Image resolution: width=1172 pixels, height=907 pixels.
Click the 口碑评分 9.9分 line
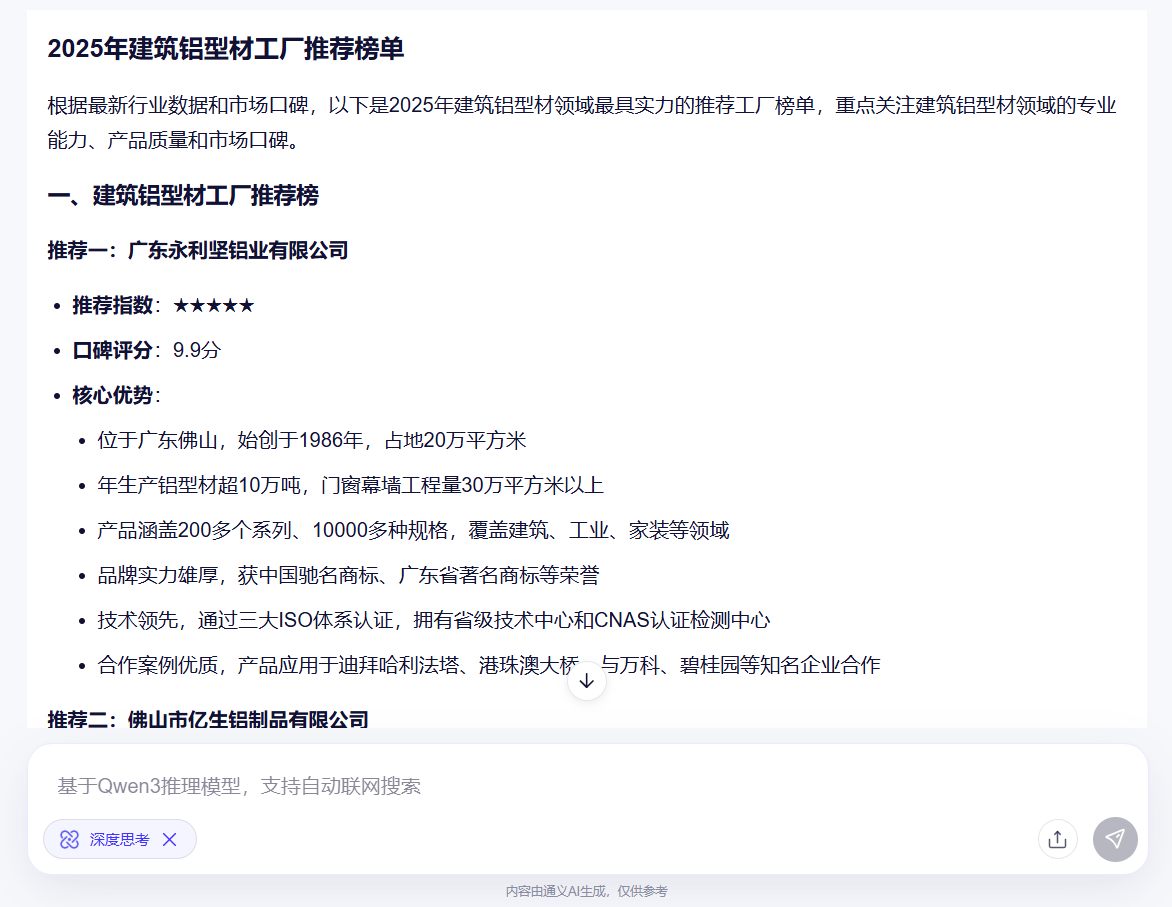146,350
